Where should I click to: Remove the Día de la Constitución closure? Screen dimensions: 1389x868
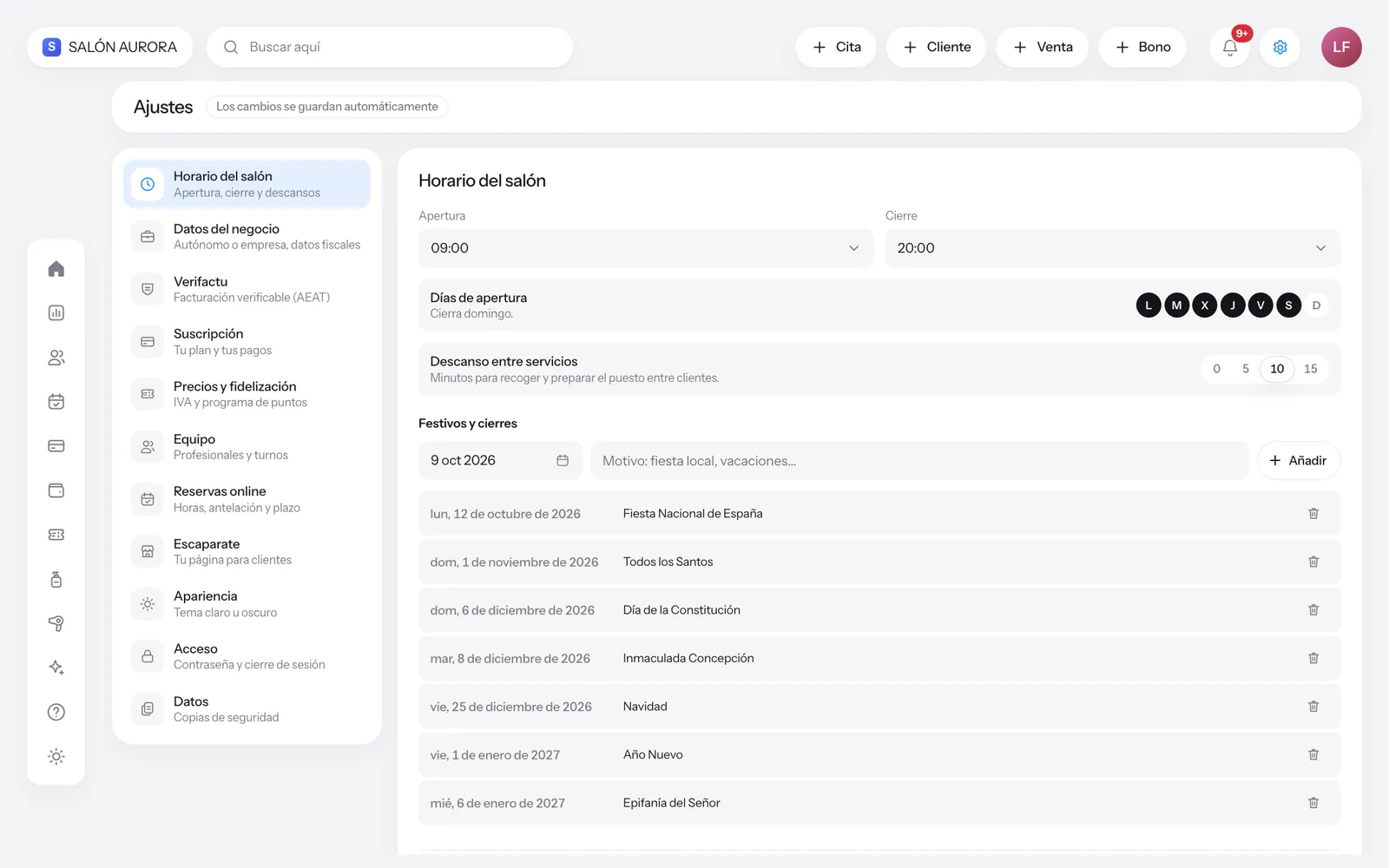(1313, 610)
